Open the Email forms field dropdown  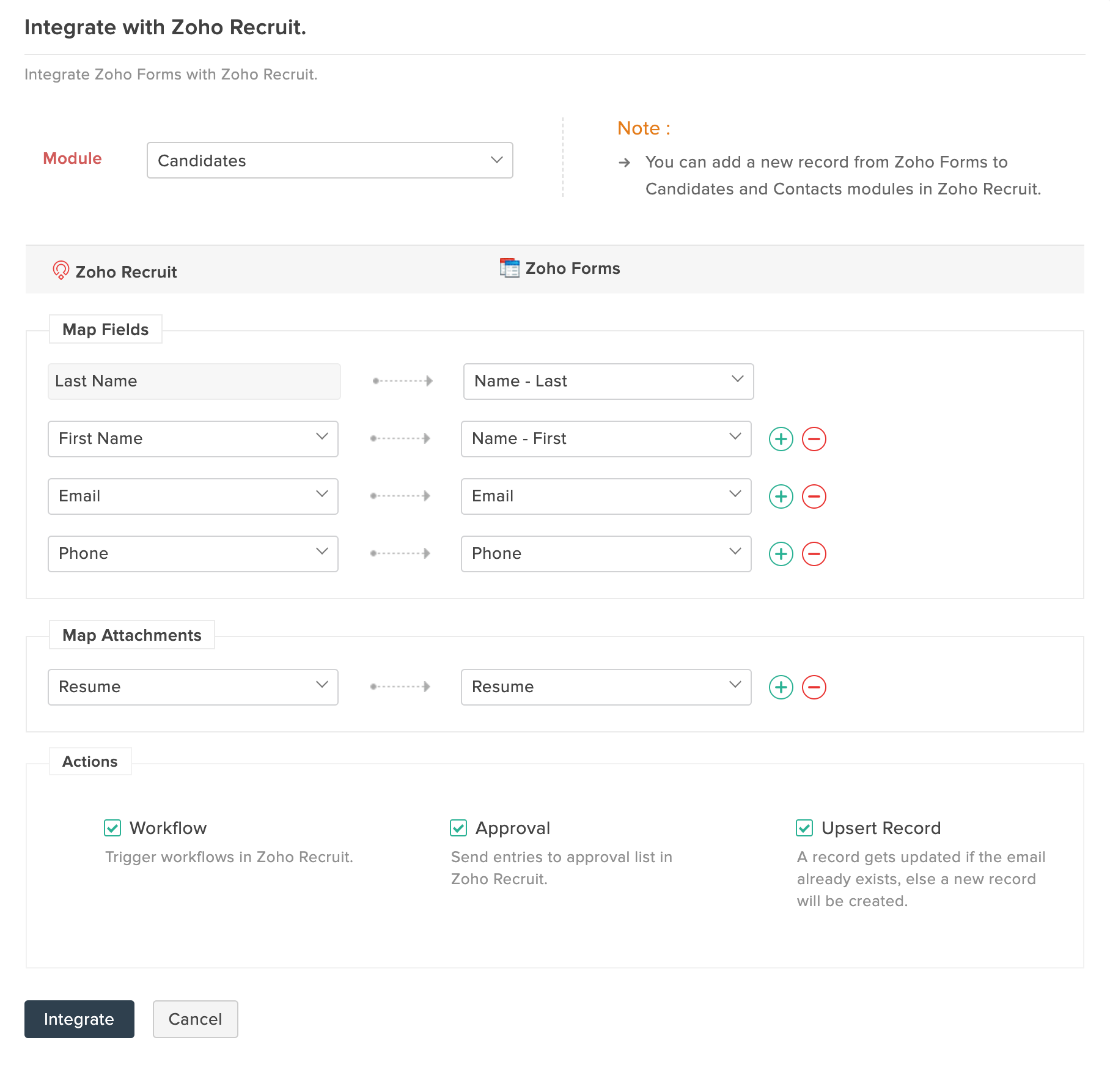[606, 496]
